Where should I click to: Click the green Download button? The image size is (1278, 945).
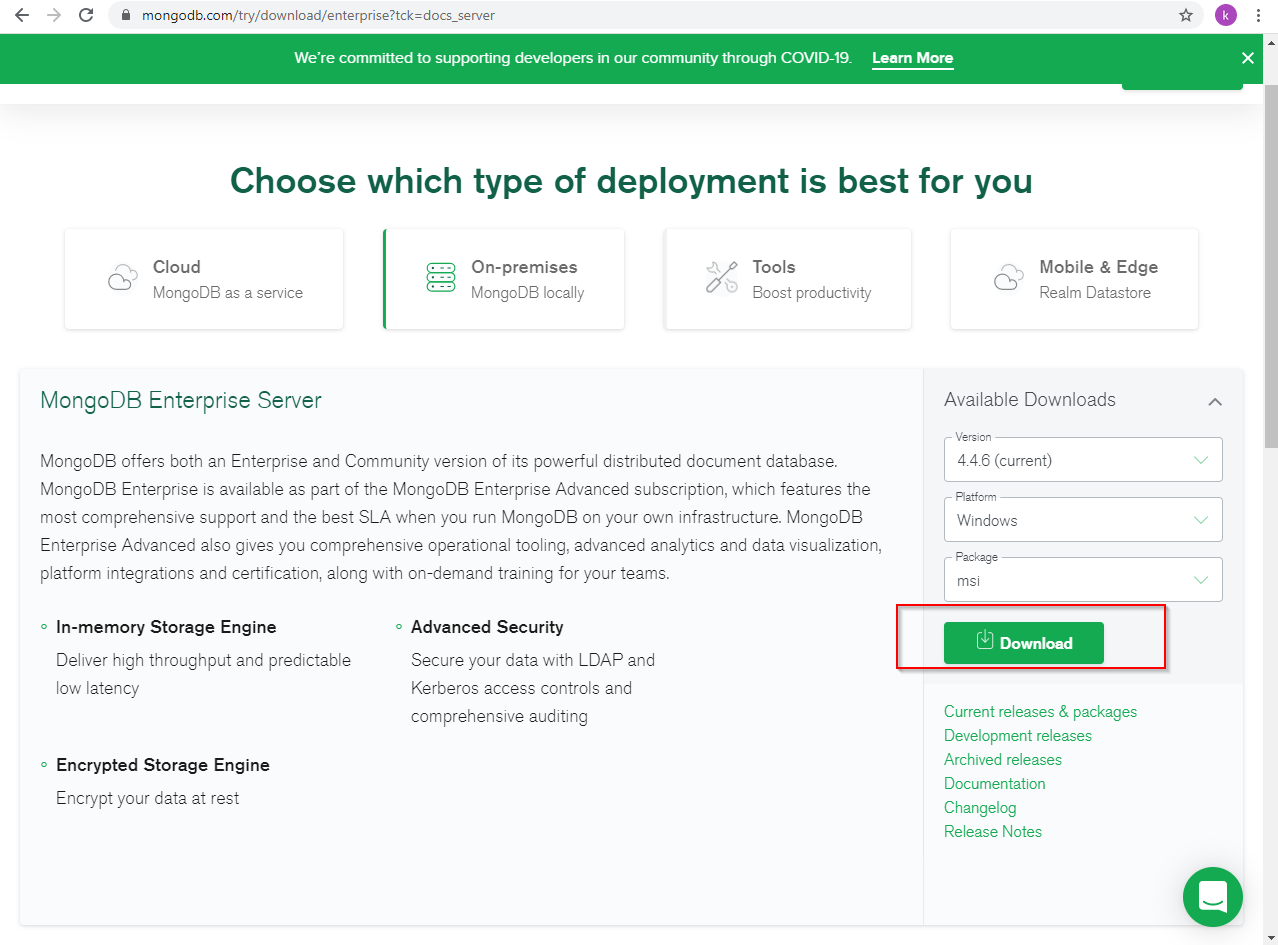pyautogui.click(x=1024, y=643)
